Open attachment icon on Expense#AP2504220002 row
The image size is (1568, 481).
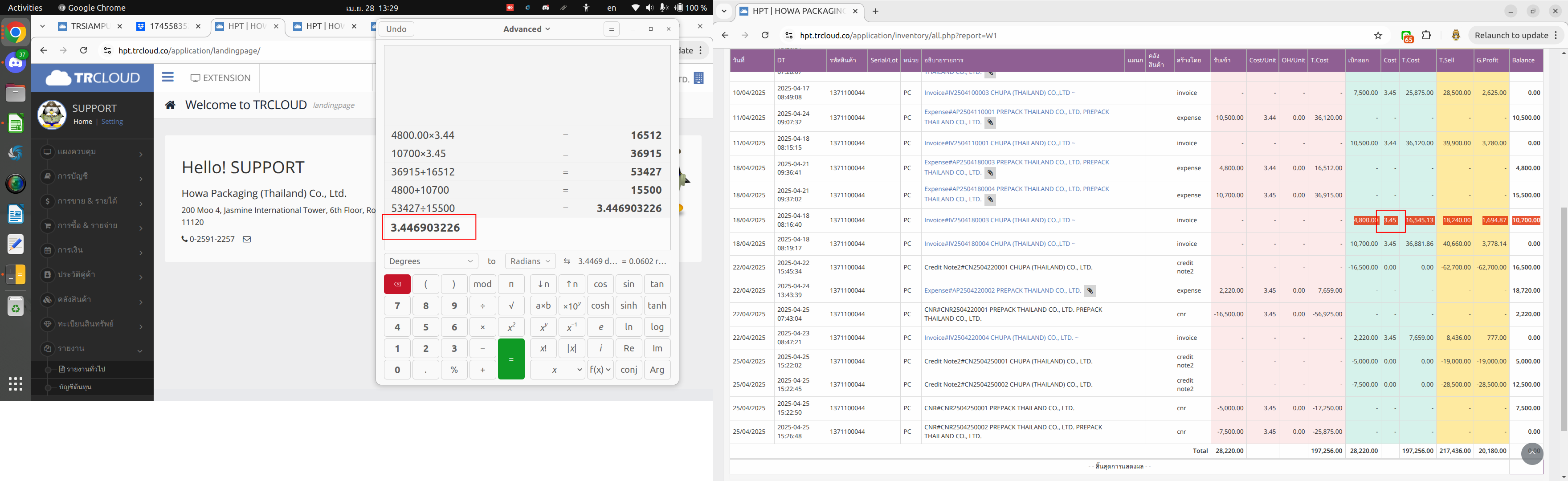(1090, 291)
